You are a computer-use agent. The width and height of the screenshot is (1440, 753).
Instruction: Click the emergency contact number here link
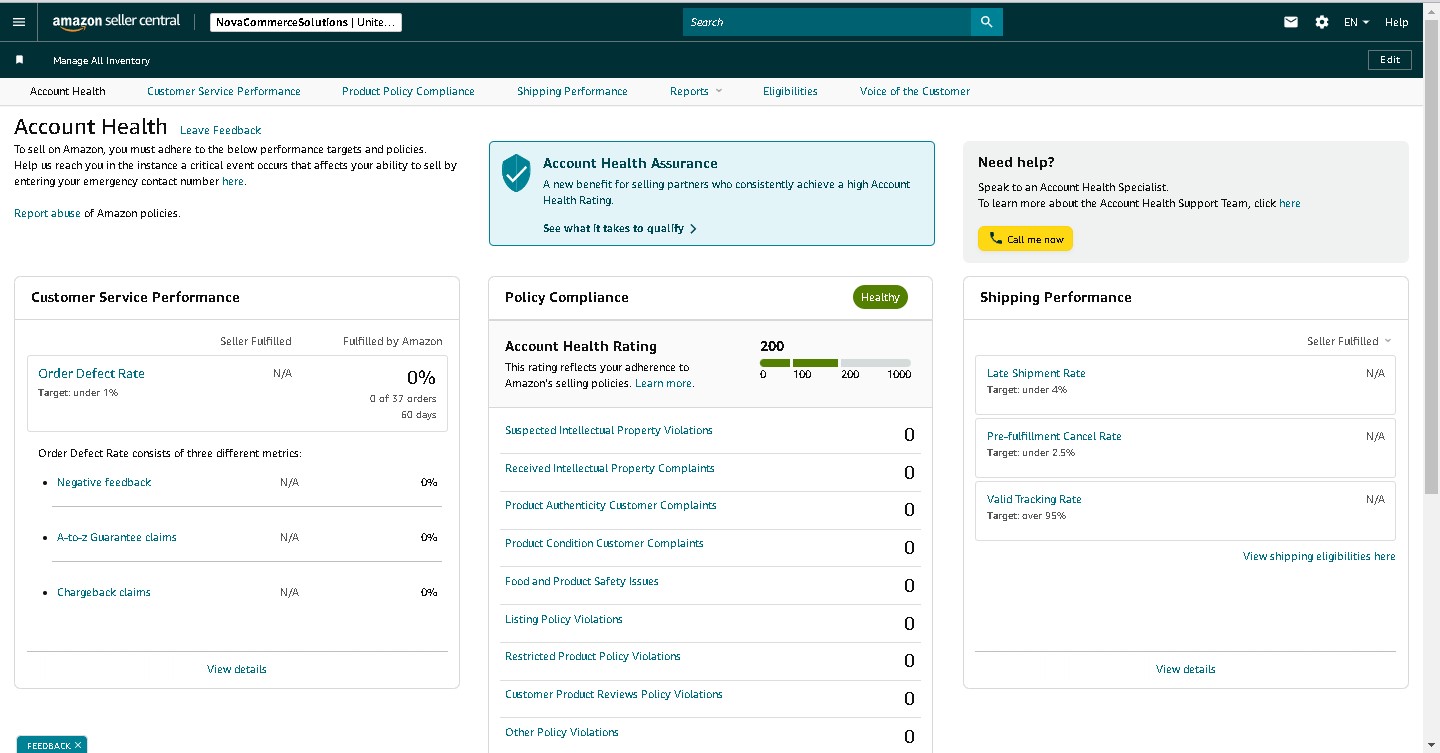pos(233,181)
